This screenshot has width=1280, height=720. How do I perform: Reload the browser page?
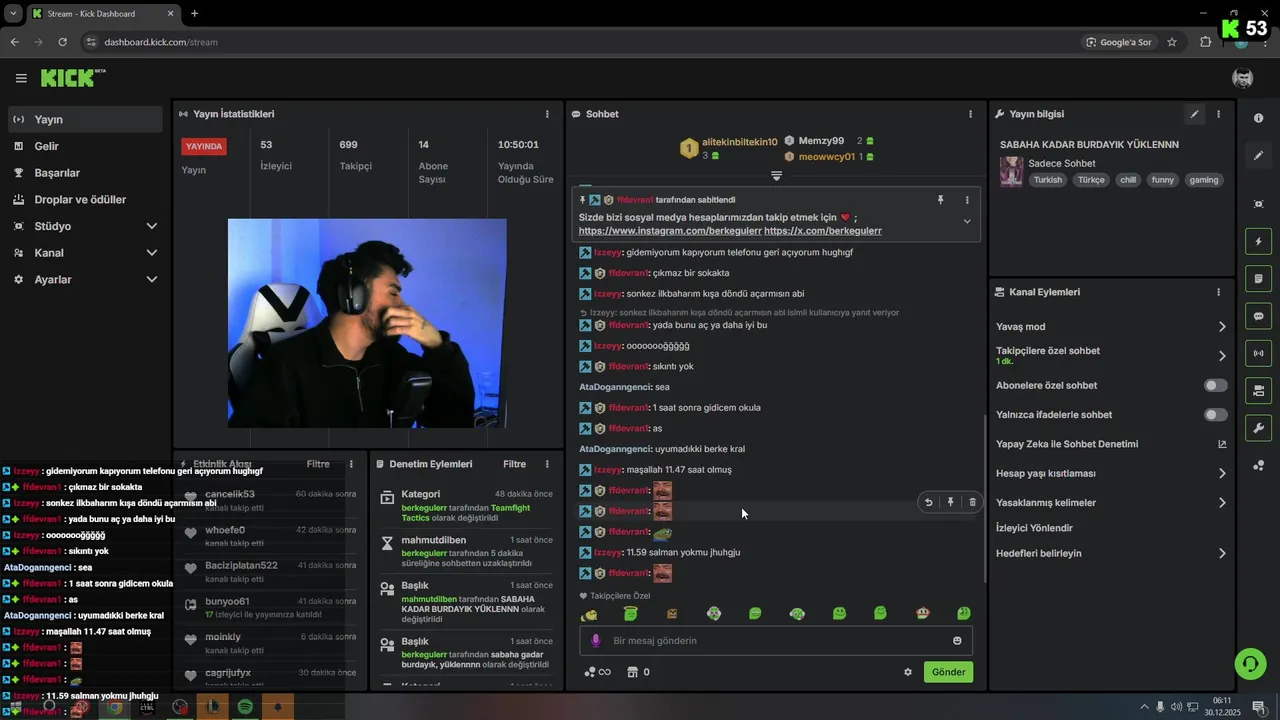(x=62, y=42)
